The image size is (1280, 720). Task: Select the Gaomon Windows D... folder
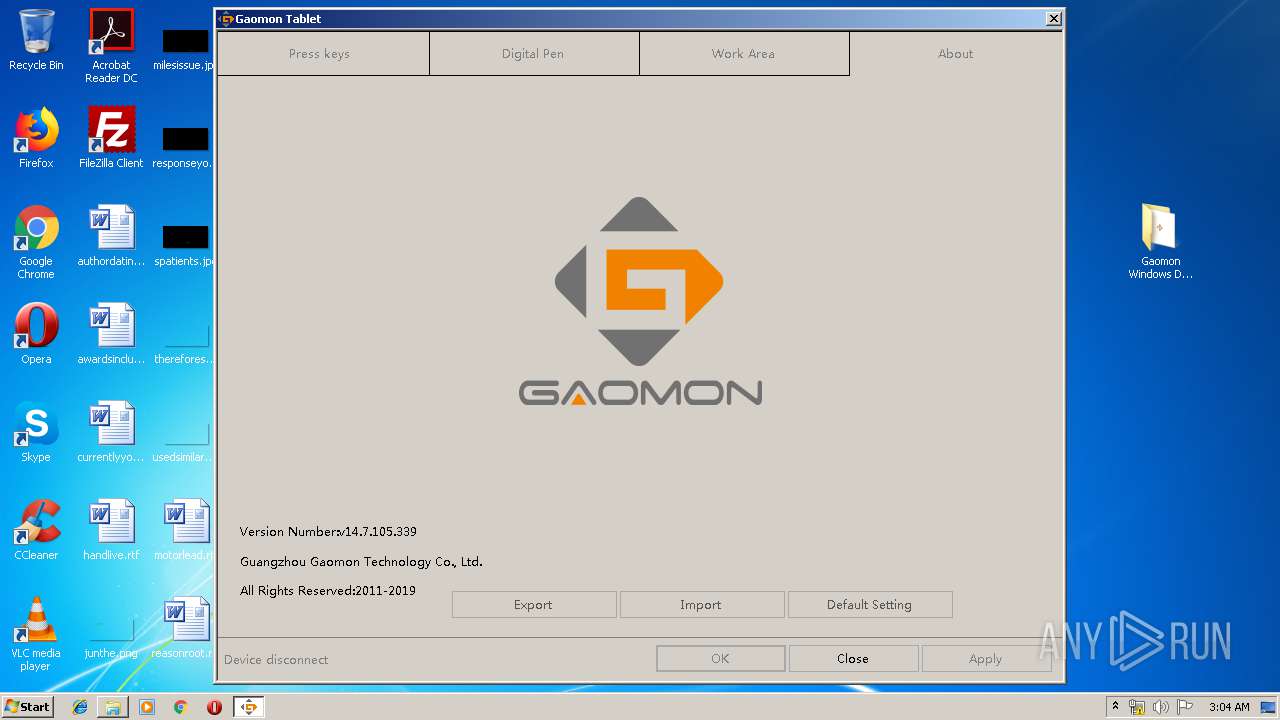click(1160, 242)
